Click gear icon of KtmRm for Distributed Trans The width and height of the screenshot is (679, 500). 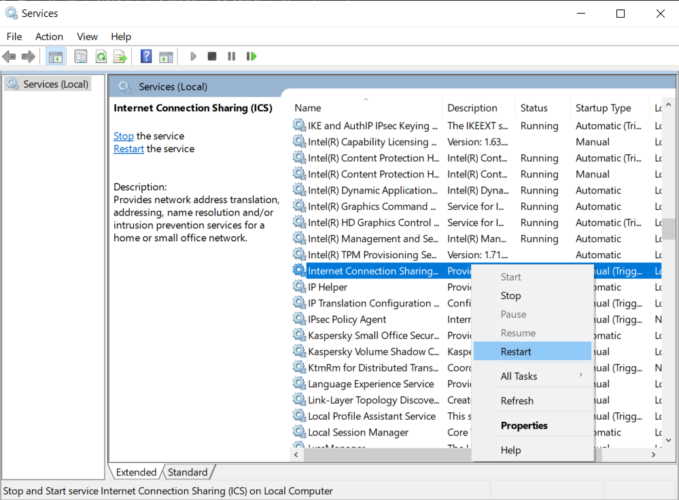(x=299, y=367)
